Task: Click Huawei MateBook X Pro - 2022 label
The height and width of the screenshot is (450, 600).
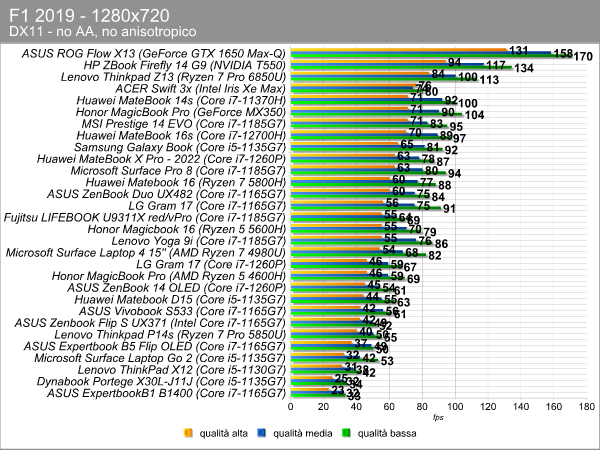Action: [x=161, y=159]
